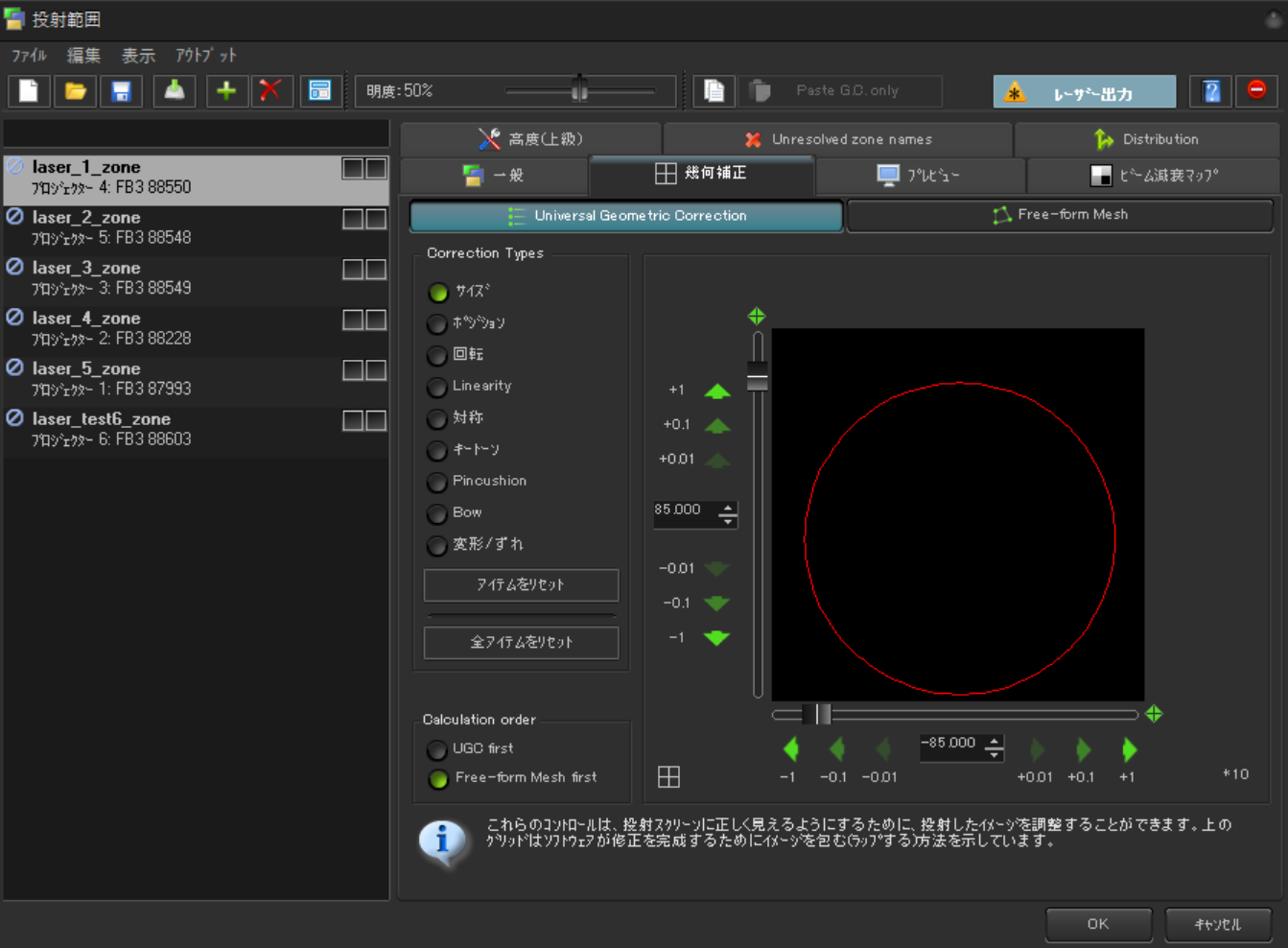1288x948 pixels.
Task: Click the red X delete zone icon
Action: point(270,91)
